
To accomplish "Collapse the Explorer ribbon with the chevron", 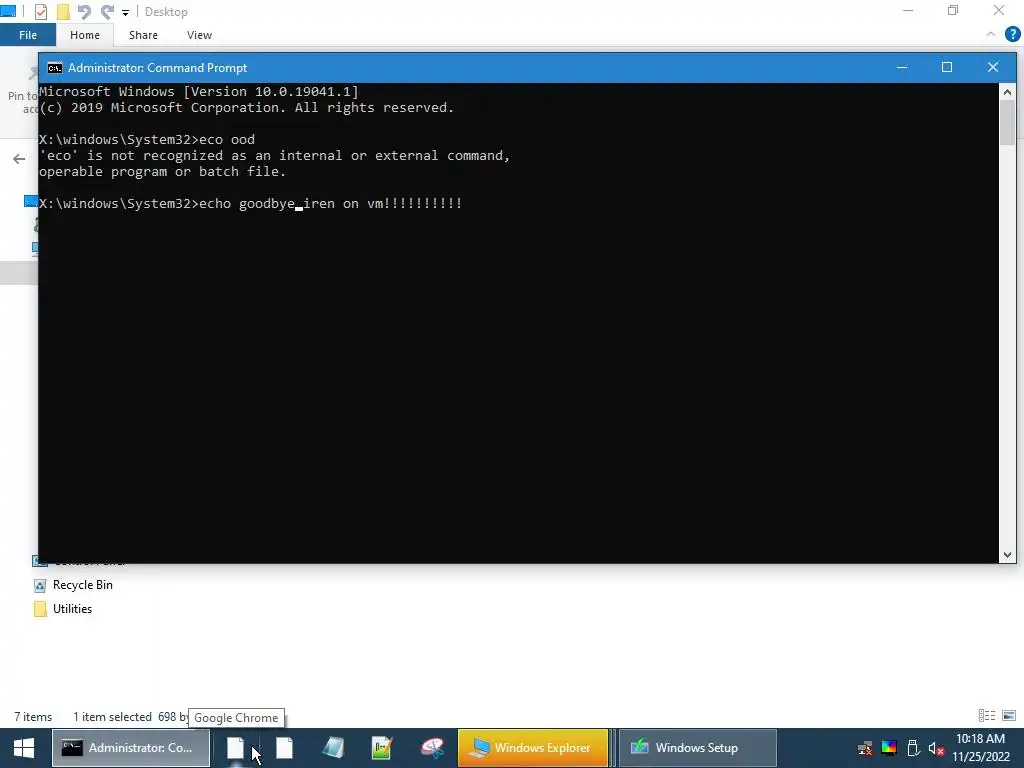I will 991,35.
